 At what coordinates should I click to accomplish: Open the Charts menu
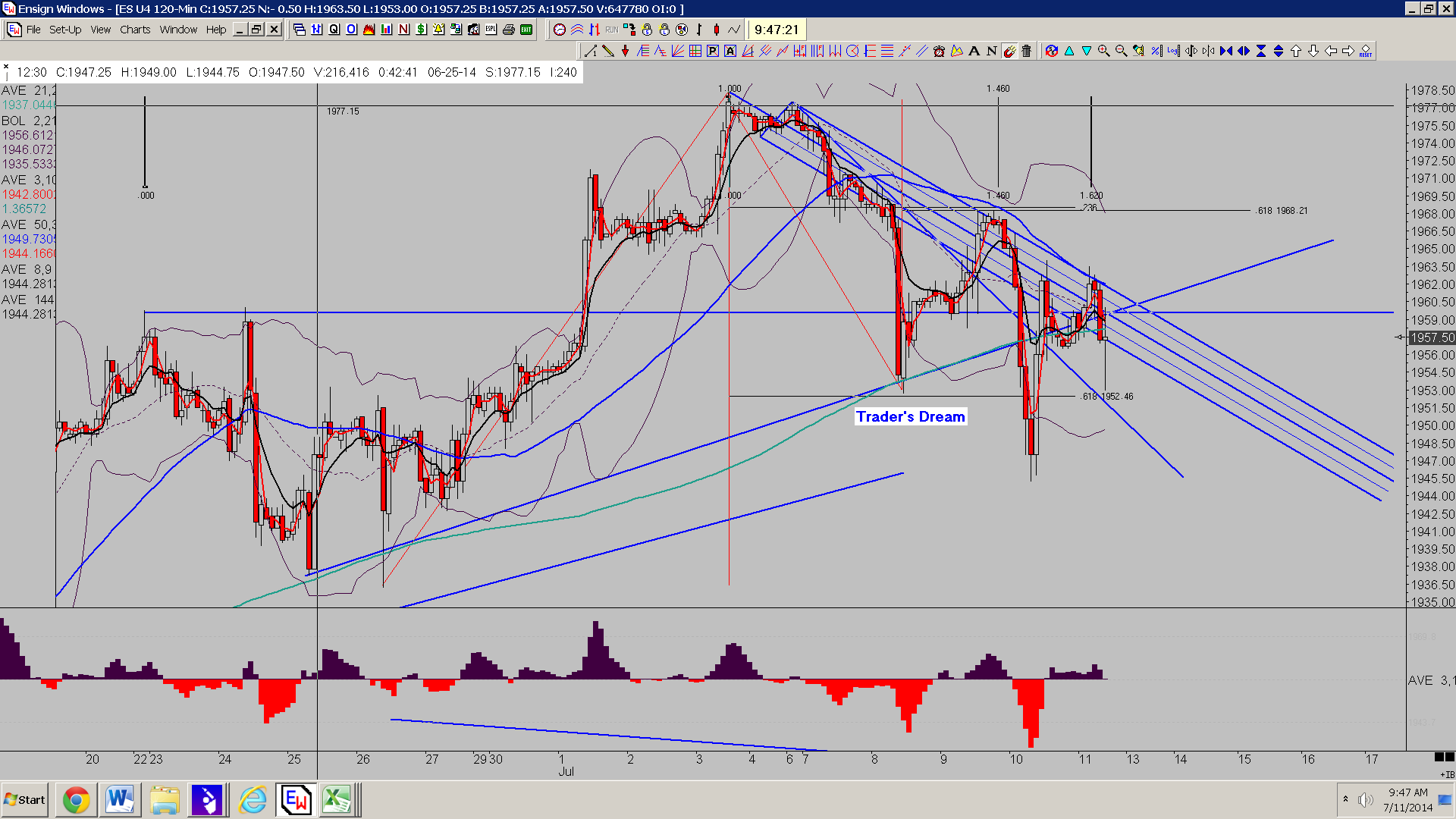click(x=135, y=30)
